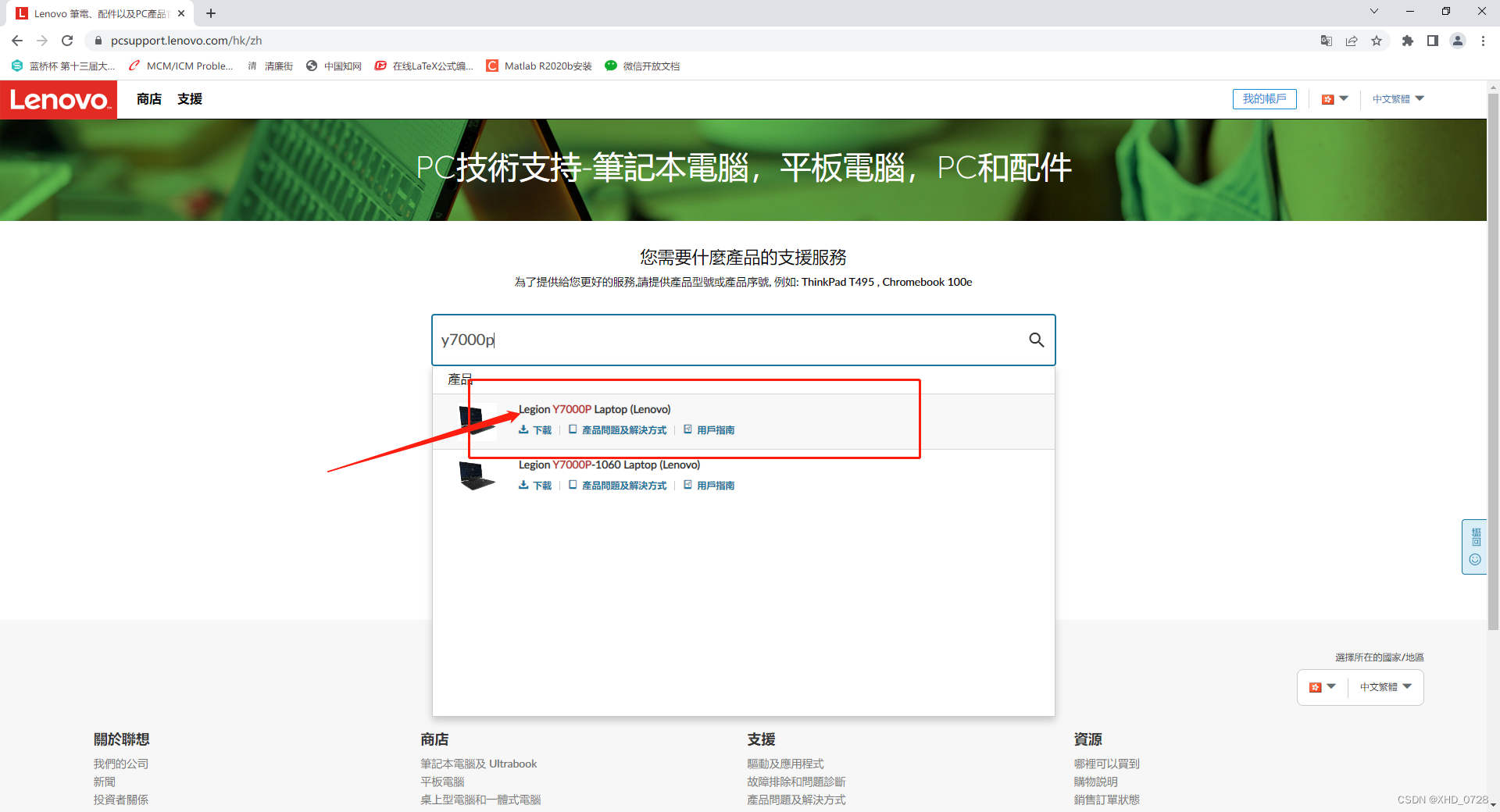Open footer link 投資者關係
The height and width of the screenshot is (812, 1500).
pos(121,800)
